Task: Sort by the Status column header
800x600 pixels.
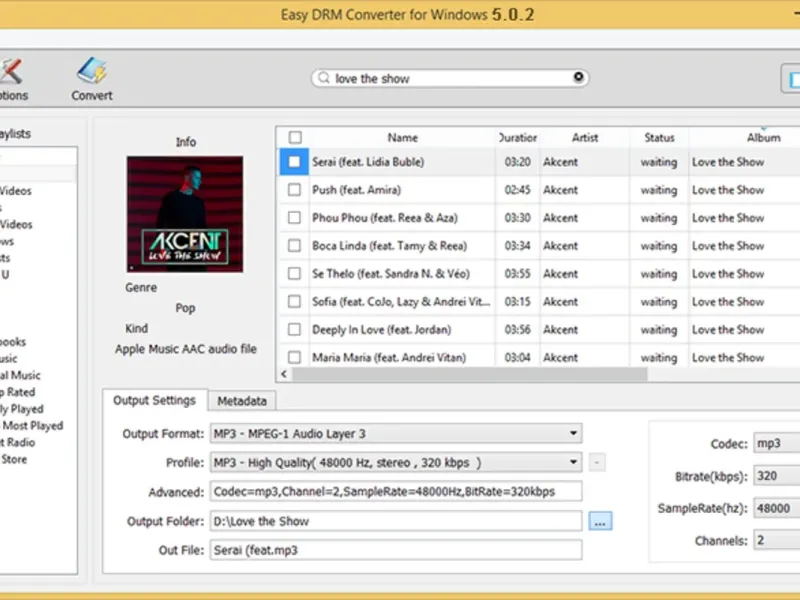Action: (x=659, y=138)
